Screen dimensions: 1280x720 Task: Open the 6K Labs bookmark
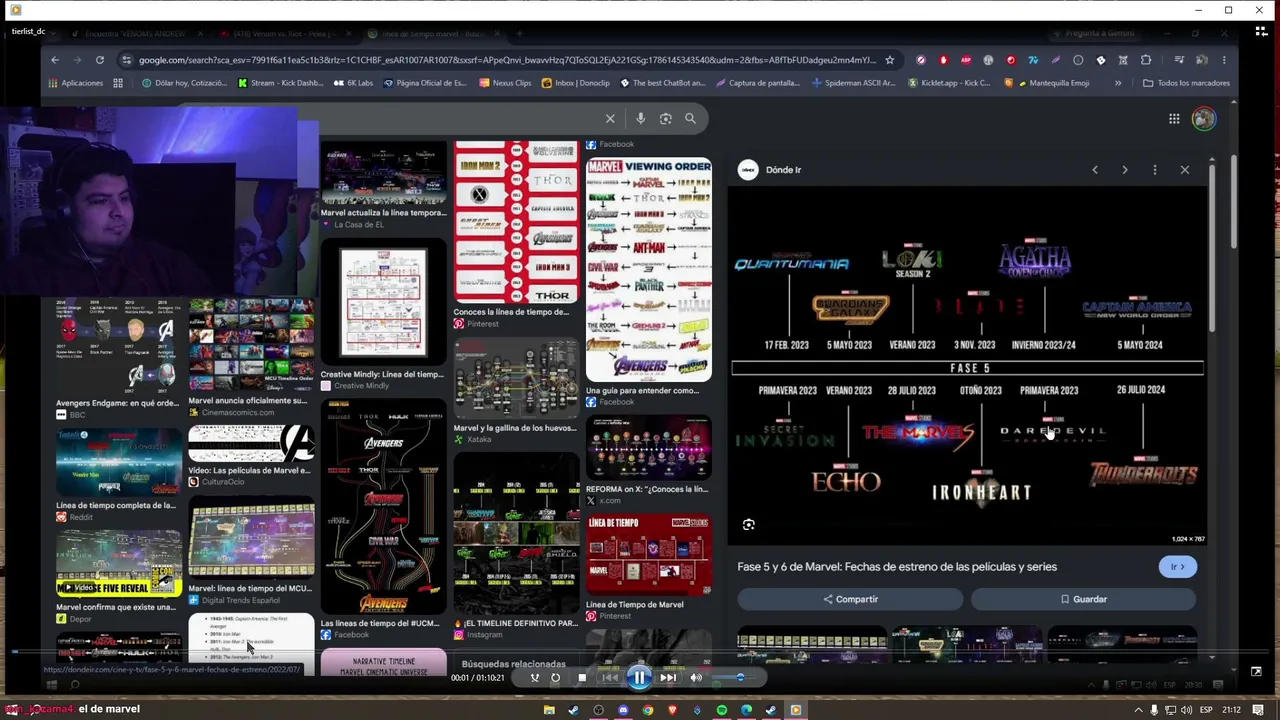click(x=352, y=83)
